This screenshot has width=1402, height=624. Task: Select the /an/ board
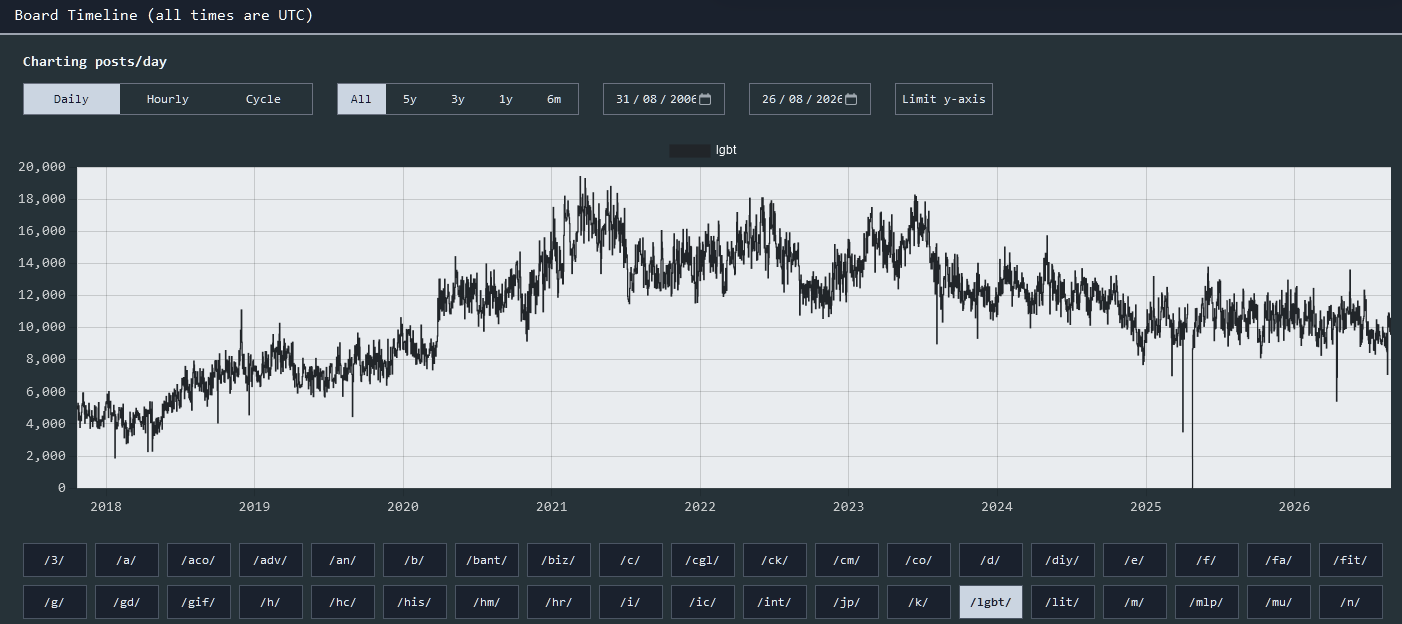343,560
